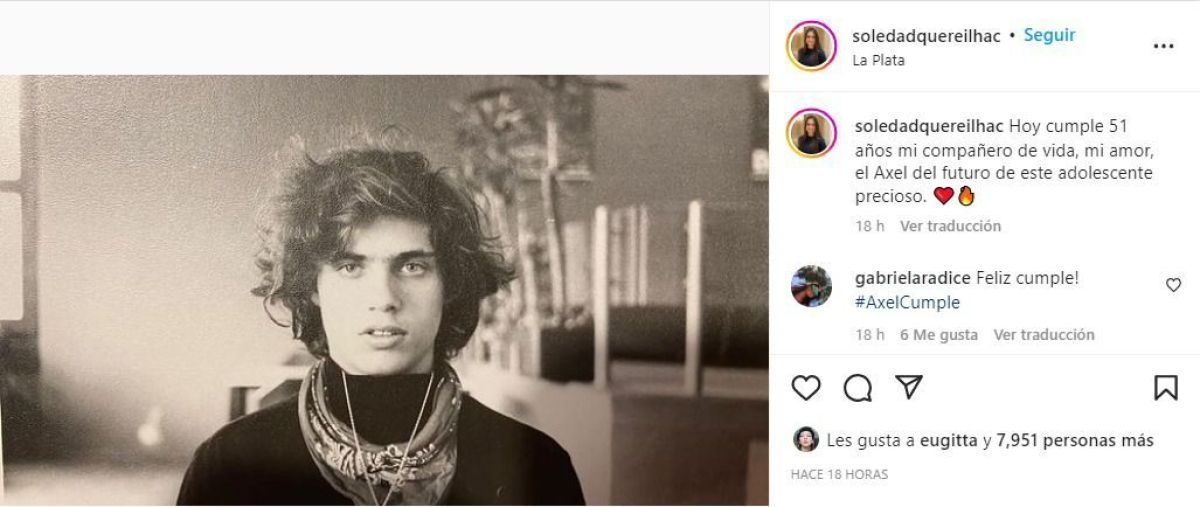
Task: Open the three-dot more options menu
Action: point(1163,46)
